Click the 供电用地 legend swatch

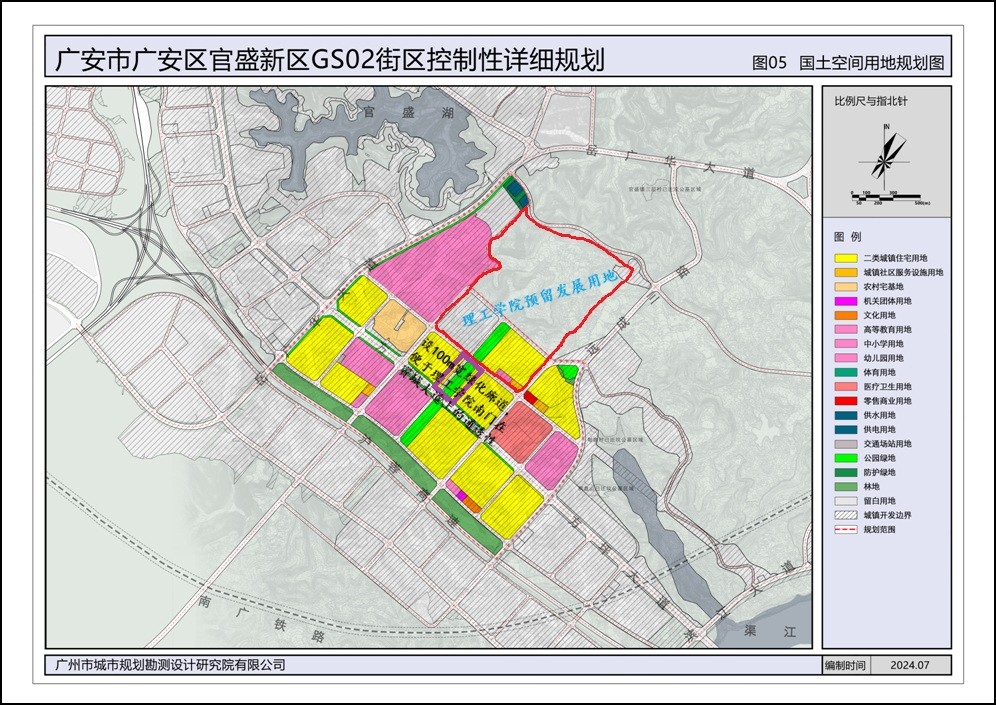(845, 429)
